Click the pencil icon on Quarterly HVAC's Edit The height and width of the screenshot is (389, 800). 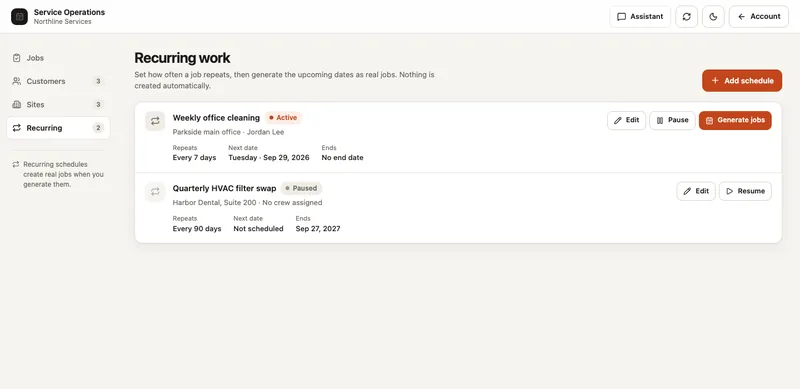[x=687, y=191]
